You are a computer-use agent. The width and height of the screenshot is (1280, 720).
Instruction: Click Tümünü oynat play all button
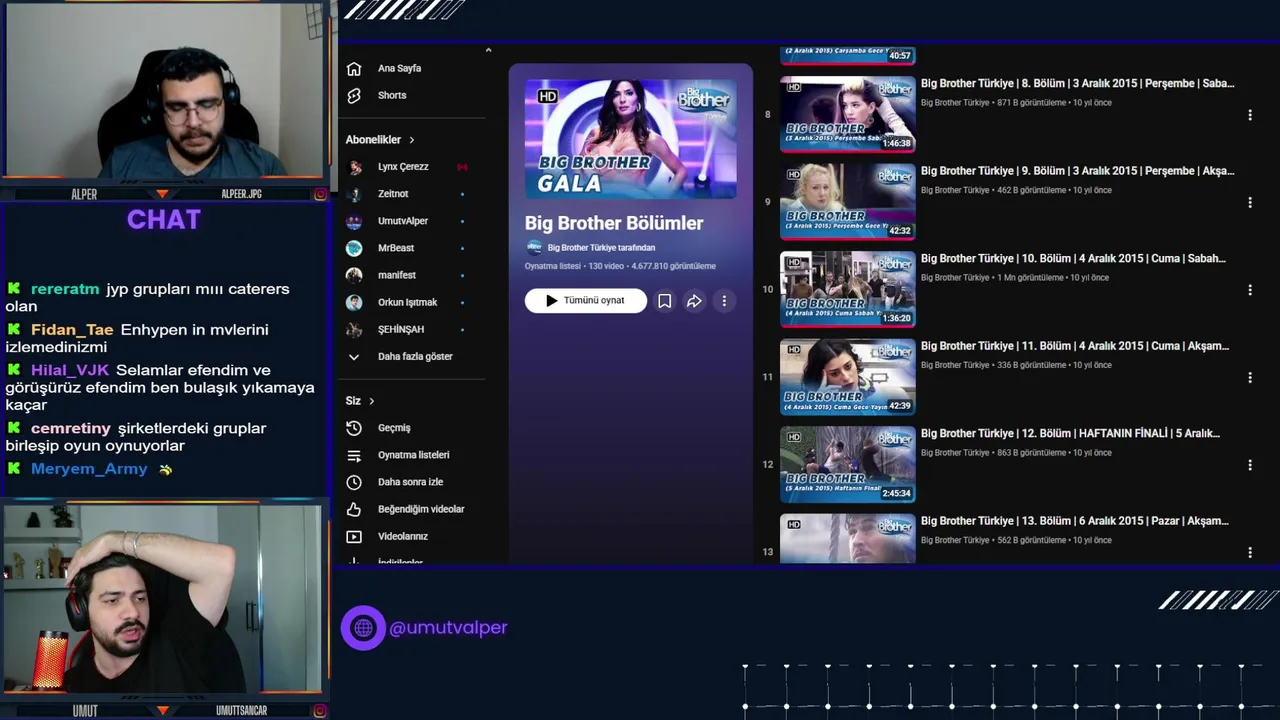(x=586, y=300)
